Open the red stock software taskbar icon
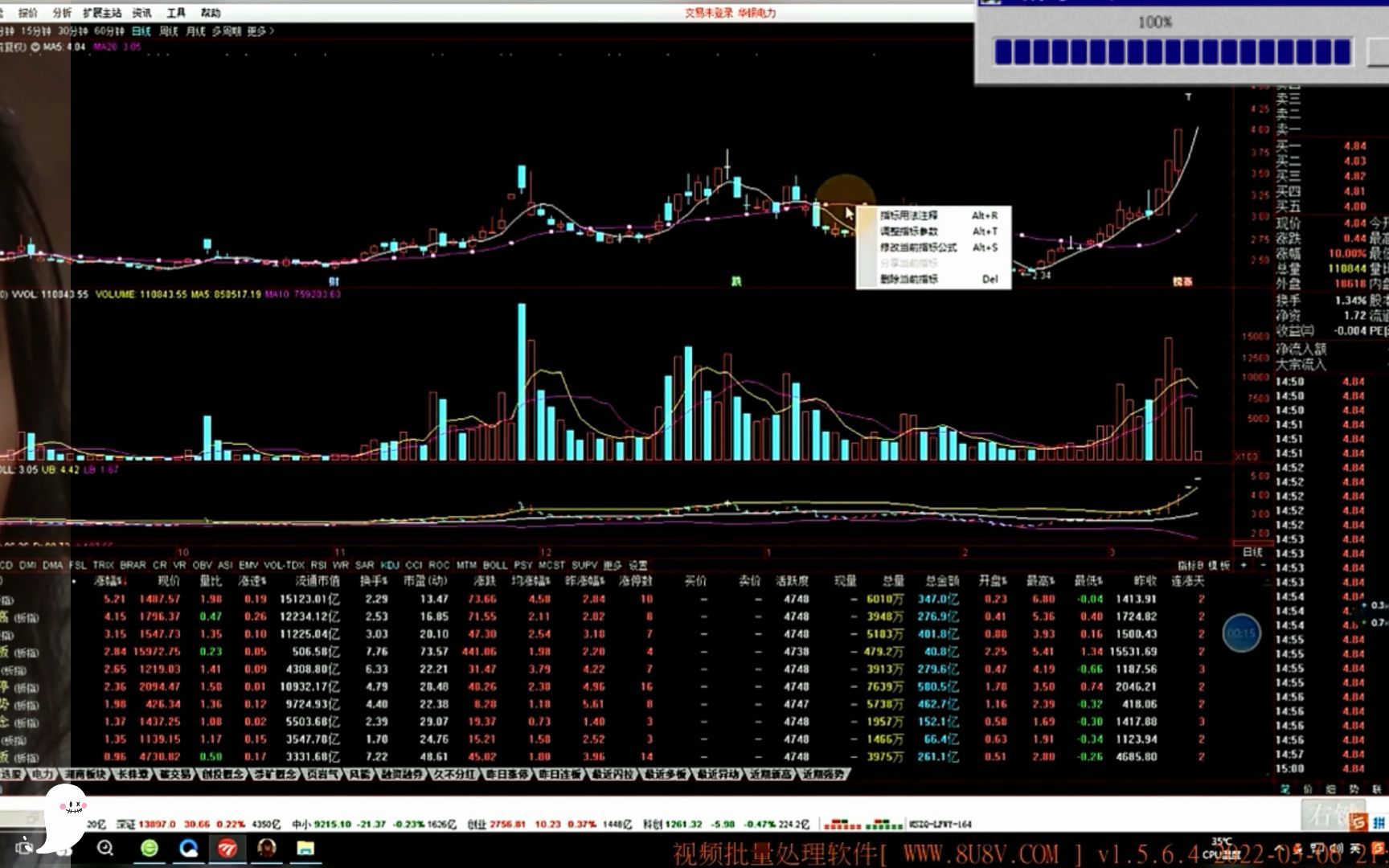Image resolution: width=1389 pixels, height=868 pixels. 227,848
